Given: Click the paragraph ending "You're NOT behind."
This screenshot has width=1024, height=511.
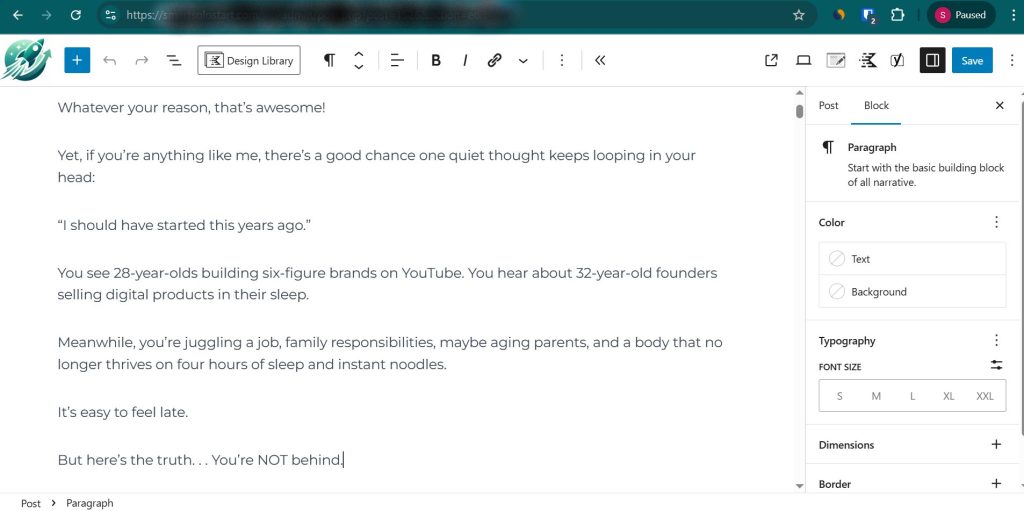Looking at the screenshot, I should (200, 460).
